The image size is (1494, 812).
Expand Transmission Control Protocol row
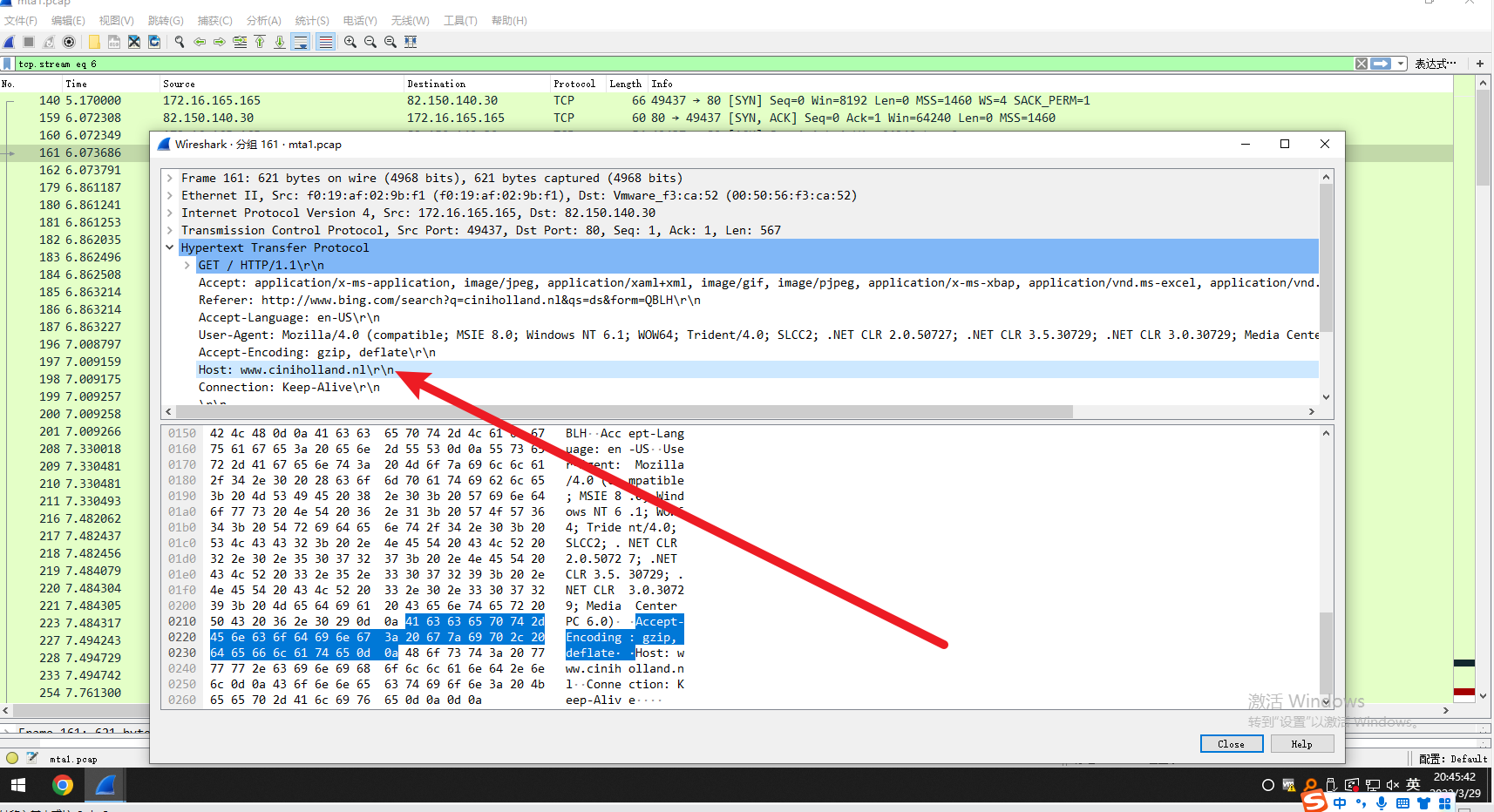(170, 230)
